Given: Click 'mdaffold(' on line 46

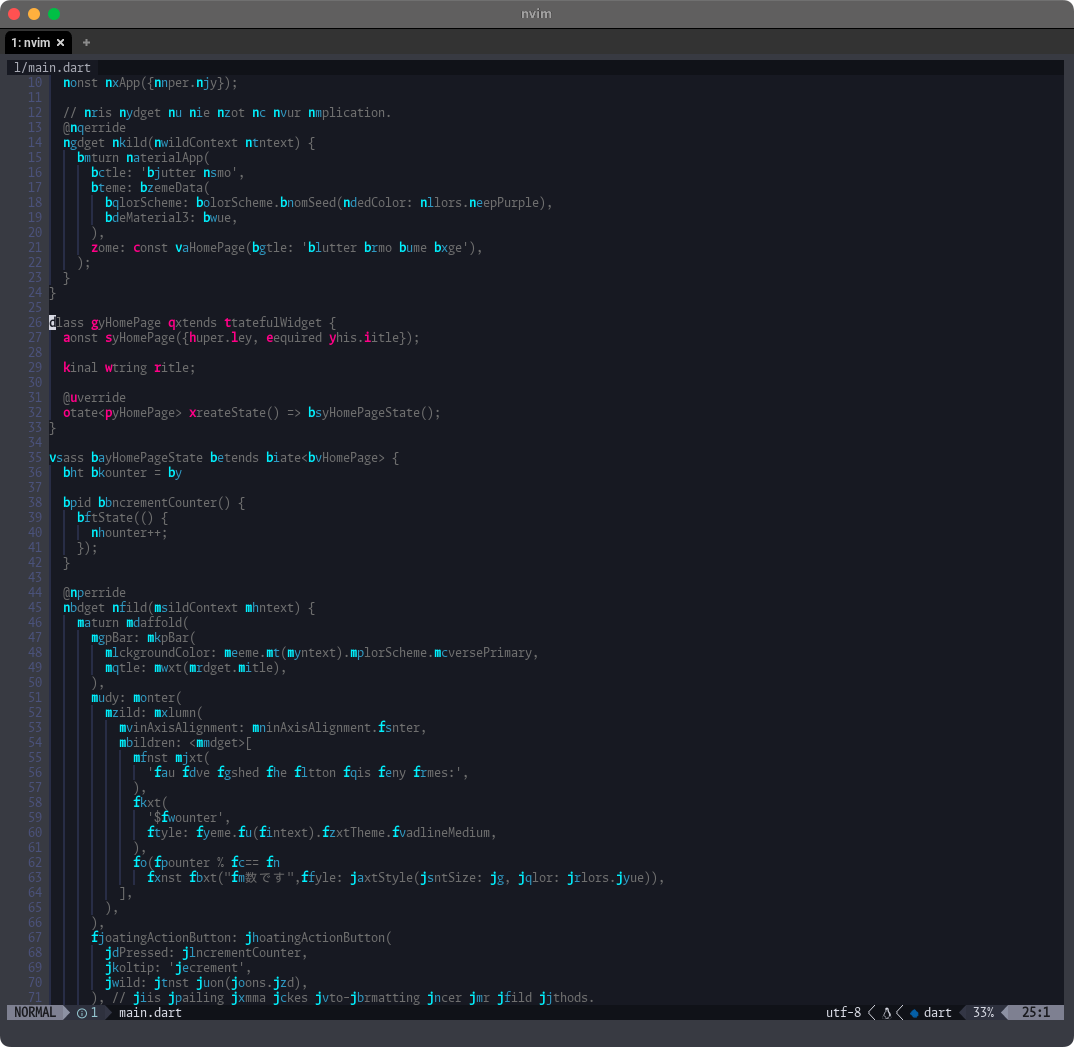Looking at the screenshot, I should click(x=158, y=622).
